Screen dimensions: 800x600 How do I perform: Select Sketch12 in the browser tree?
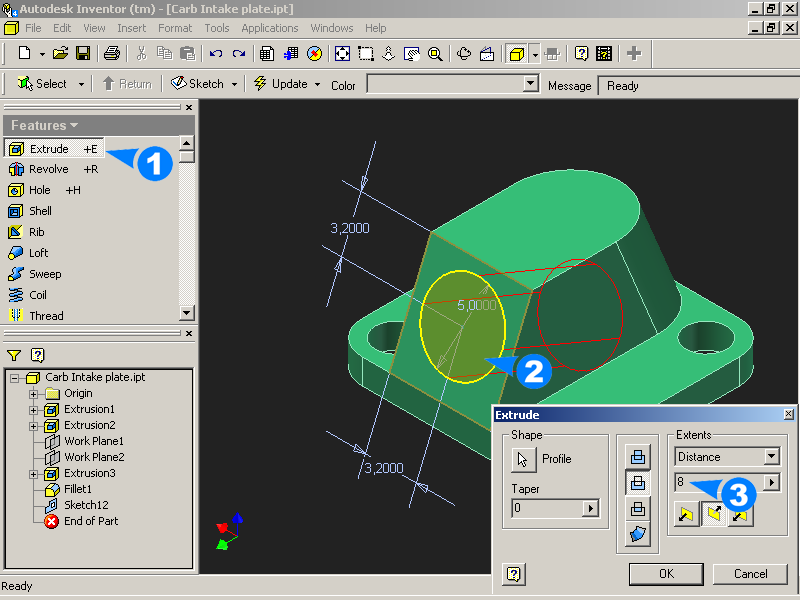pos(85,505)
